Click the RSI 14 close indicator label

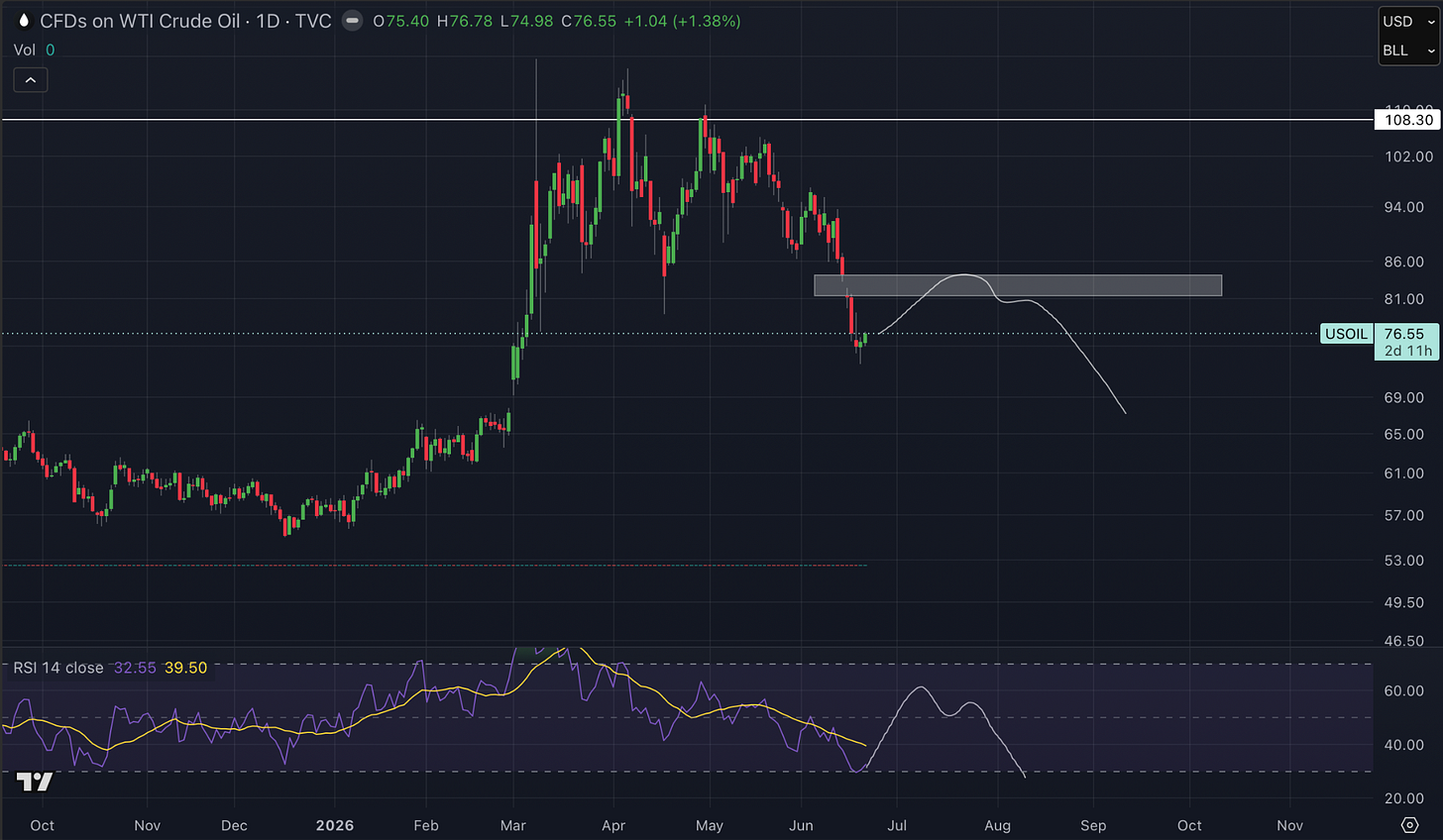point(58,668)
